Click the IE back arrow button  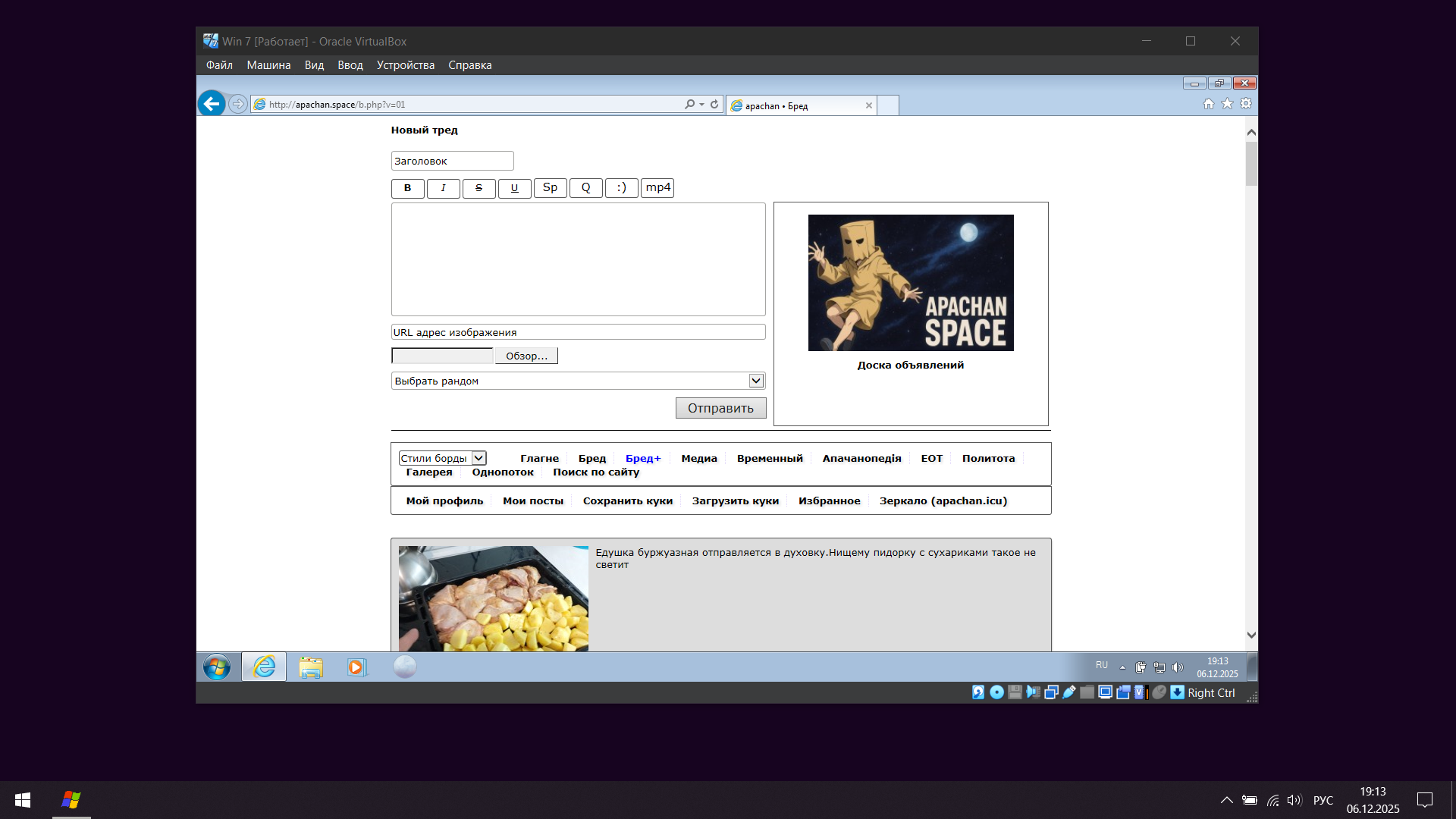tap(212, 104)
